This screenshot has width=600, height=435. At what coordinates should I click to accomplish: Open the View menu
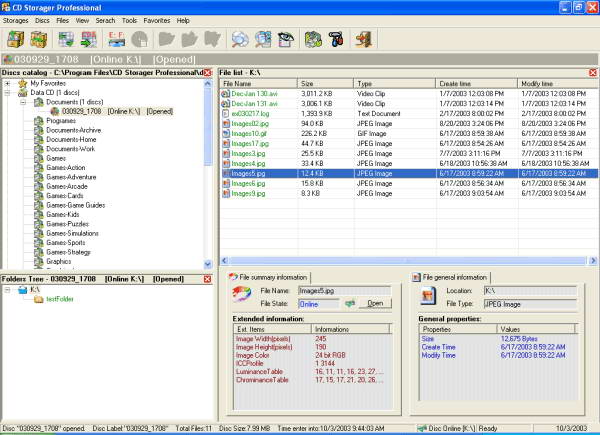coord(82,21)
